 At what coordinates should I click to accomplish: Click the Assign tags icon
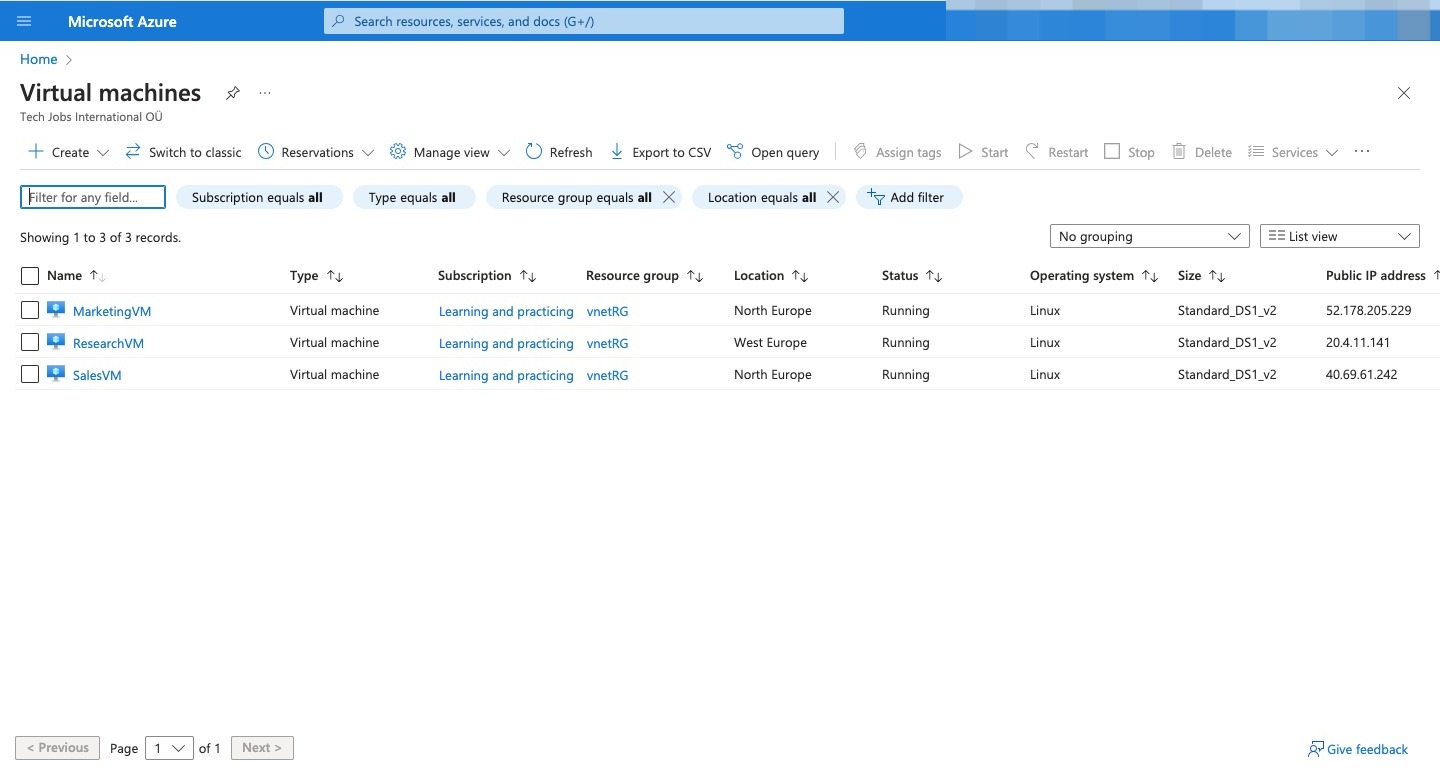pos(860,152)
